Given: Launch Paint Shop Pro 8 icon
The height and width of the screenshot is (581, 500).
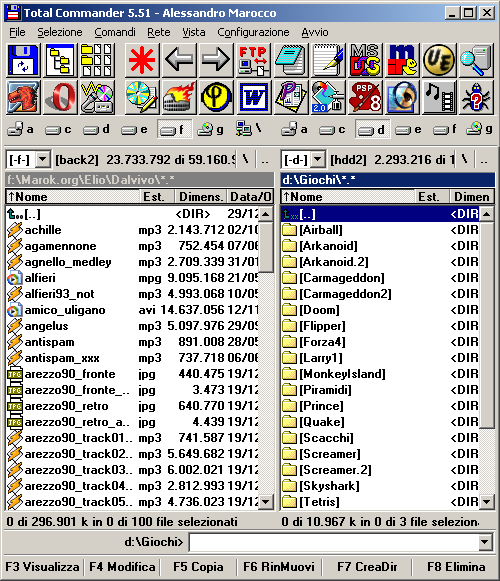Looking at the screenshot, I should coord(365,97).
